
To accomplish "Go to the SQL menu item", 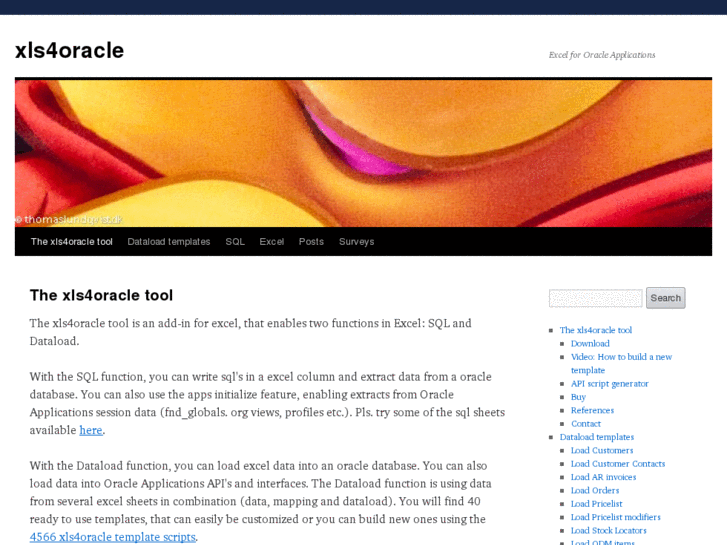I will tap(235, 242).
